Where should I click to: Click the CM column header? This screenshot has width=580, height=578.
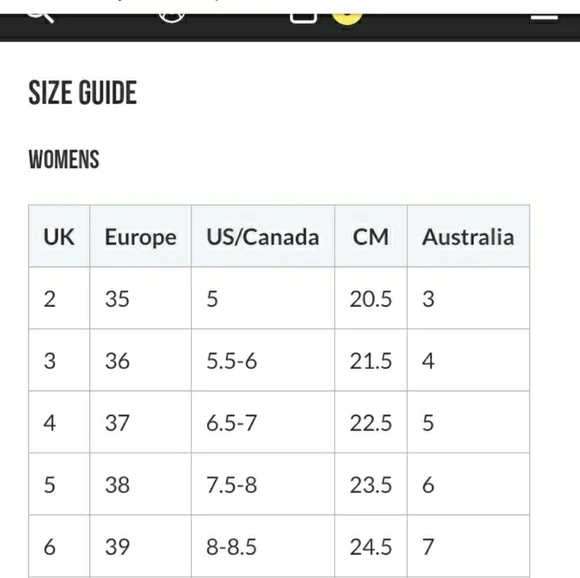tap(371, 236)
